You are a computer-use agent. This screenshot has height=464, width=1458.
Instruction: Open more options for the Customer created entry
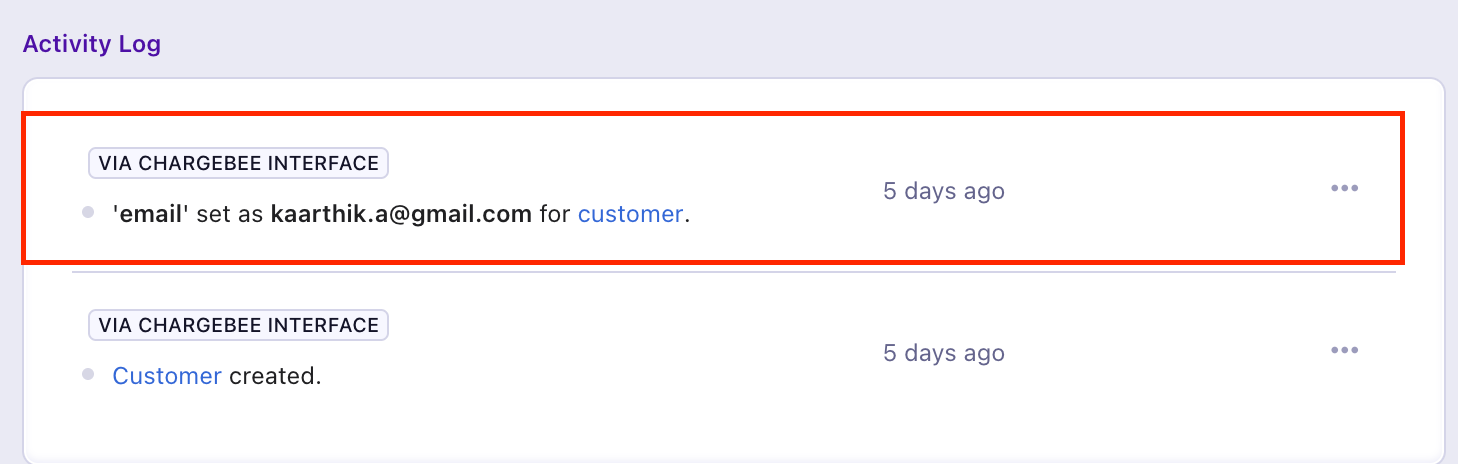pos(1344,350)
